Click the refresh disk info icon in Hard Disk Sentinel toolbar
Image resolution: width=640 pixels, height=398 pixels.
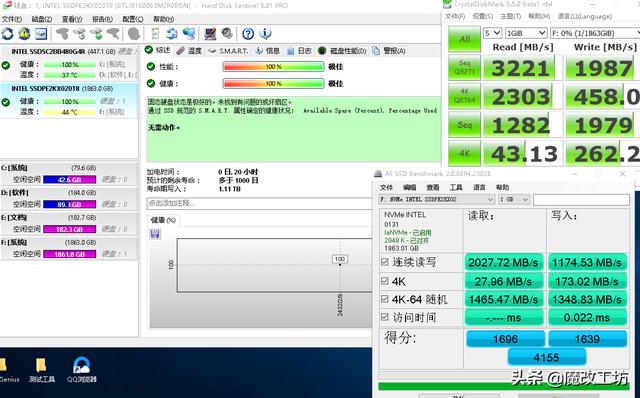[7, 34]
